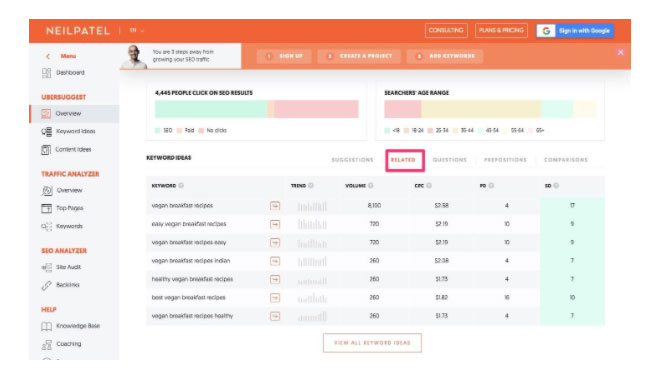Close the onboarding steps banner

[620, 52]
